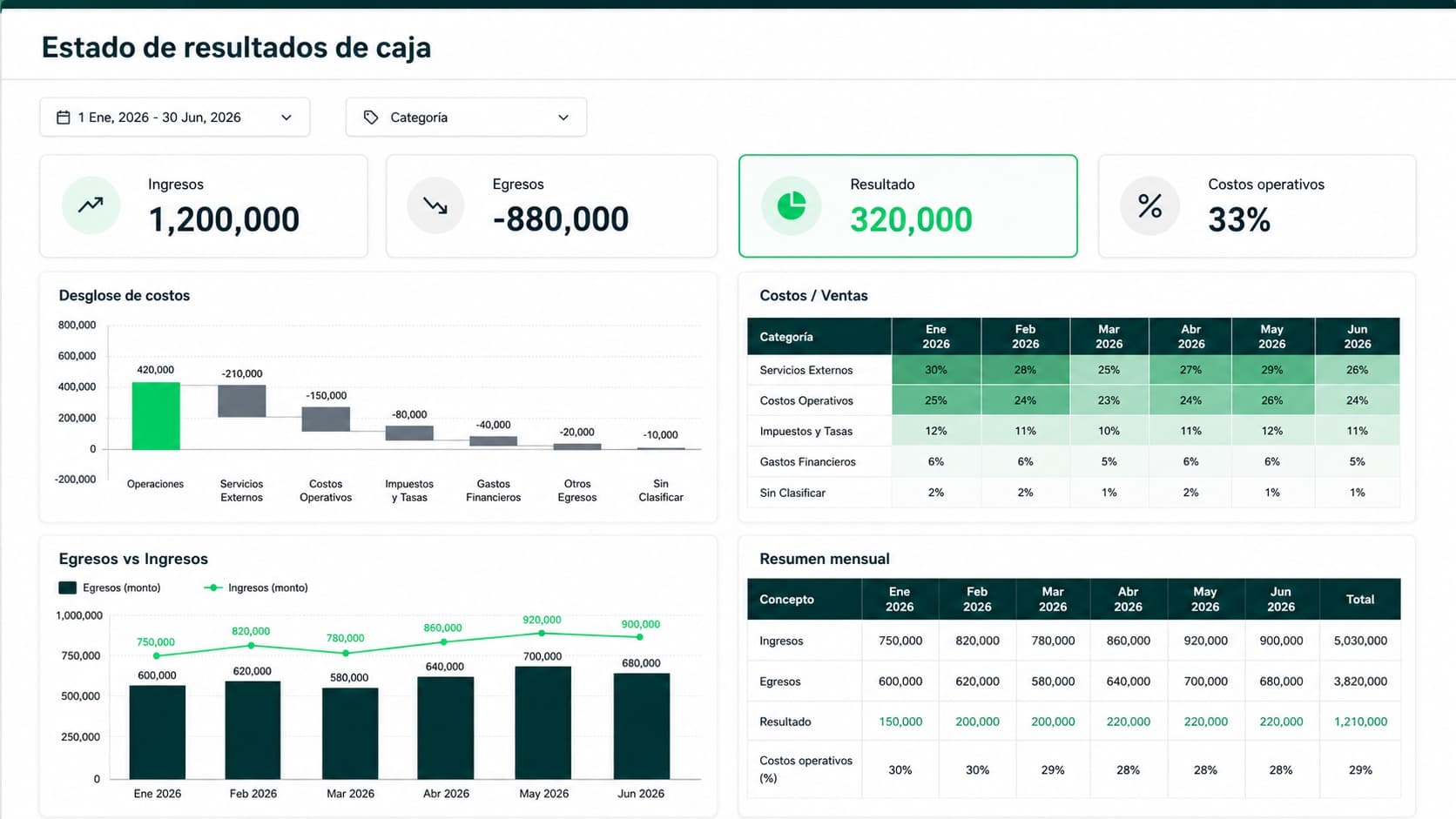The image size is (1456, 819).
Task: Click the Ene 2026 bar in Egresos vs Ingresos
Action: pos(158,732)
